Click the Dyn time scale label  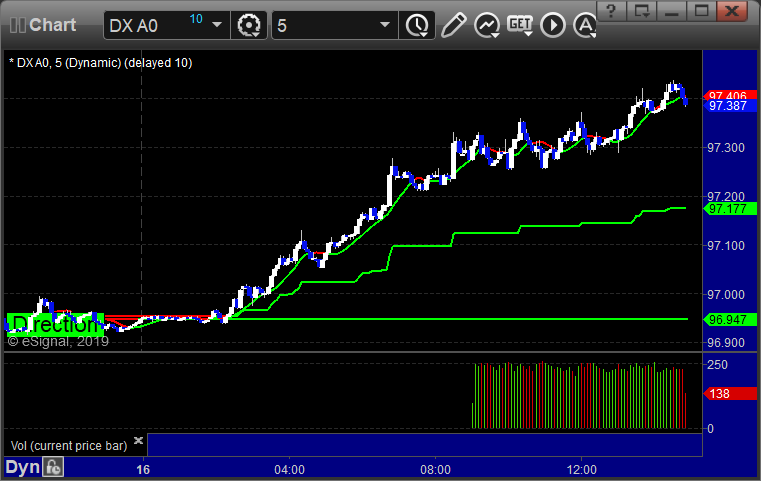coord(24,467)
